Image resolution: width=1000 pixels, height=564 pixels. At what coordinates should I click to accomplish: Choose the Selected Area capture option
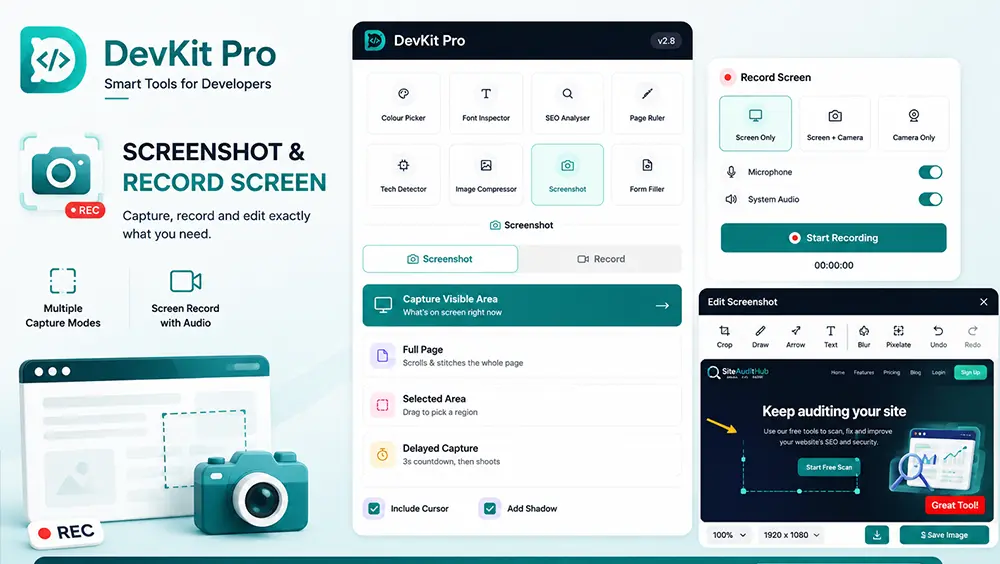coord(522,404)
